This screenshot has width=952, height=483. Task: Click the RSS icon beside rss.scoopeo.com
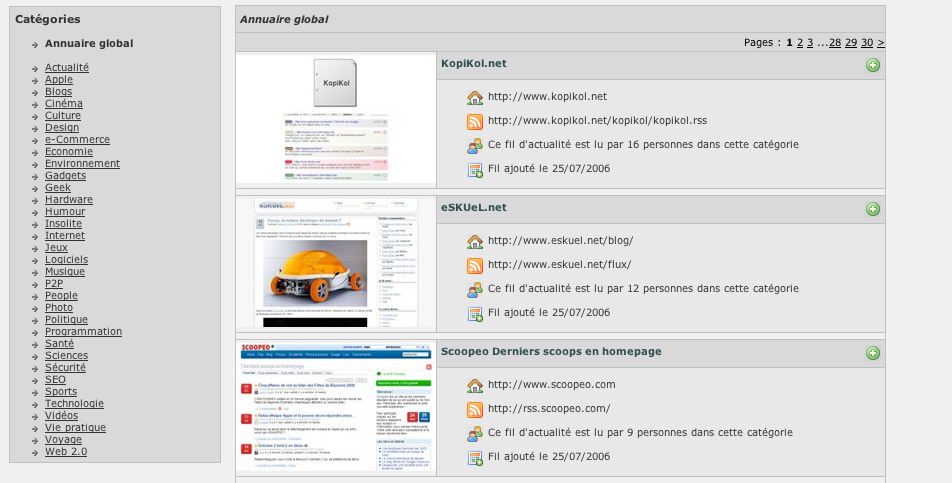click(475, 409)
